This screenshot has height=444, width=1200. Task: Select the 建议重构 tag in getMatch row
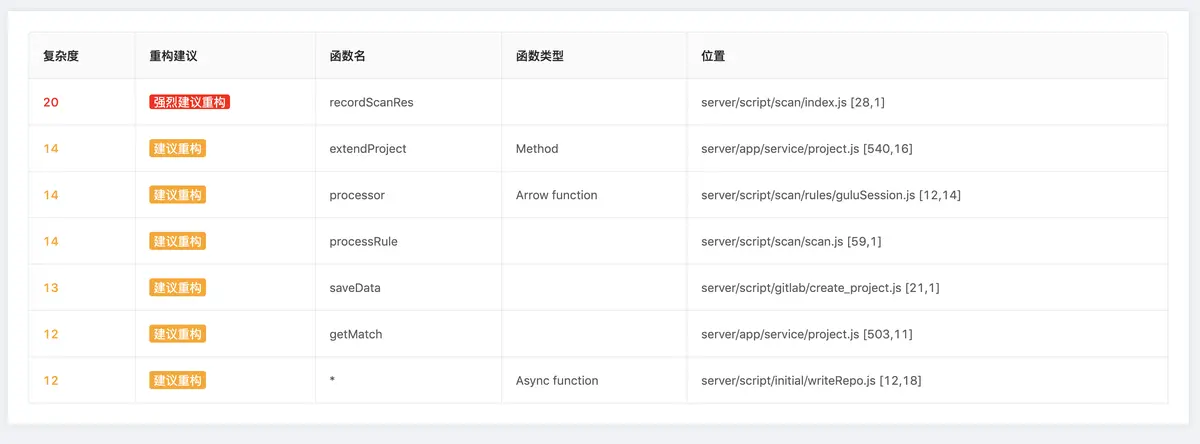[x=177, y=334]
